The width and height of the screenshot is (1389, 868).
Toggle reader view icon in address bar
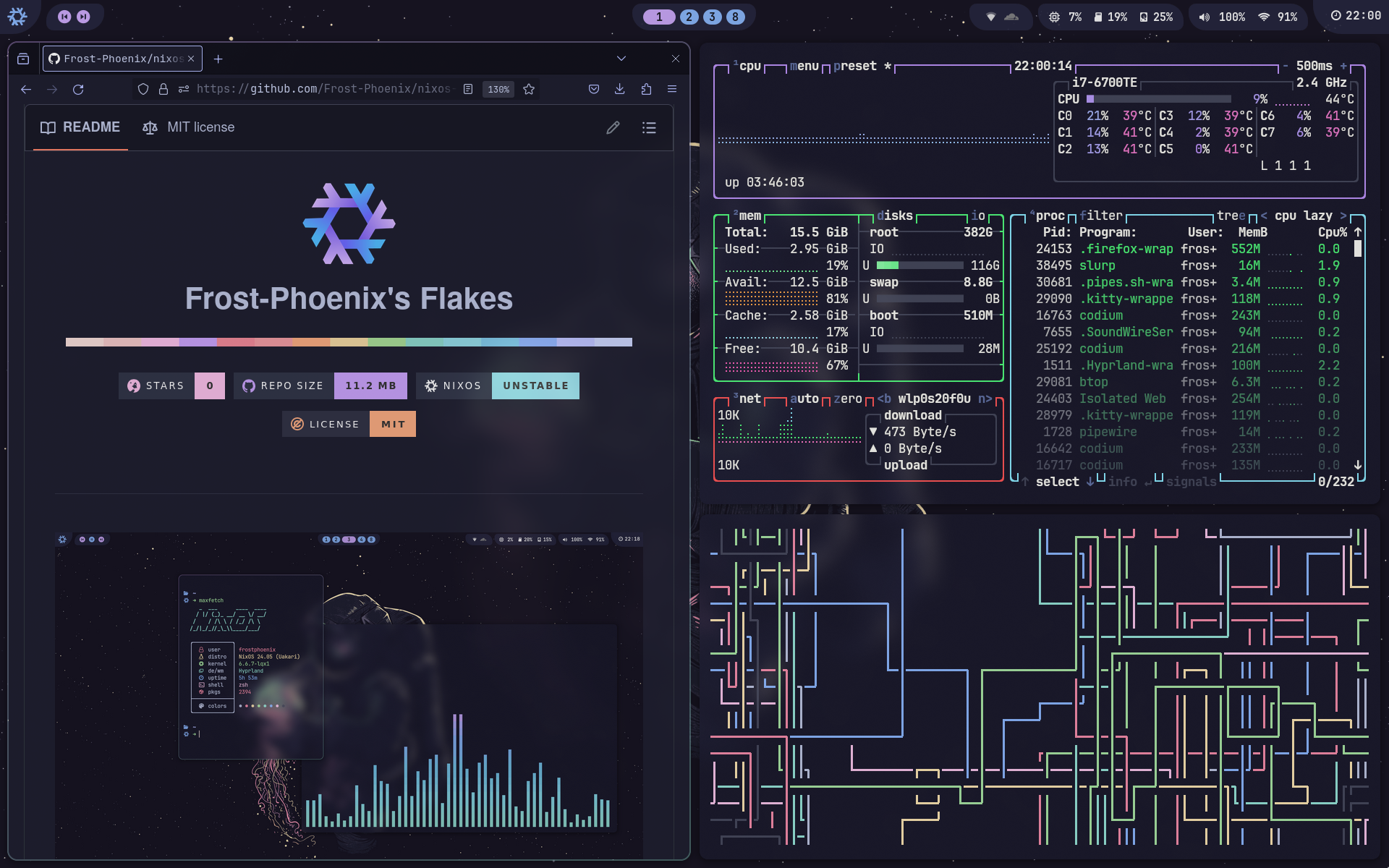pyautogui.click(x=468, y=89)
